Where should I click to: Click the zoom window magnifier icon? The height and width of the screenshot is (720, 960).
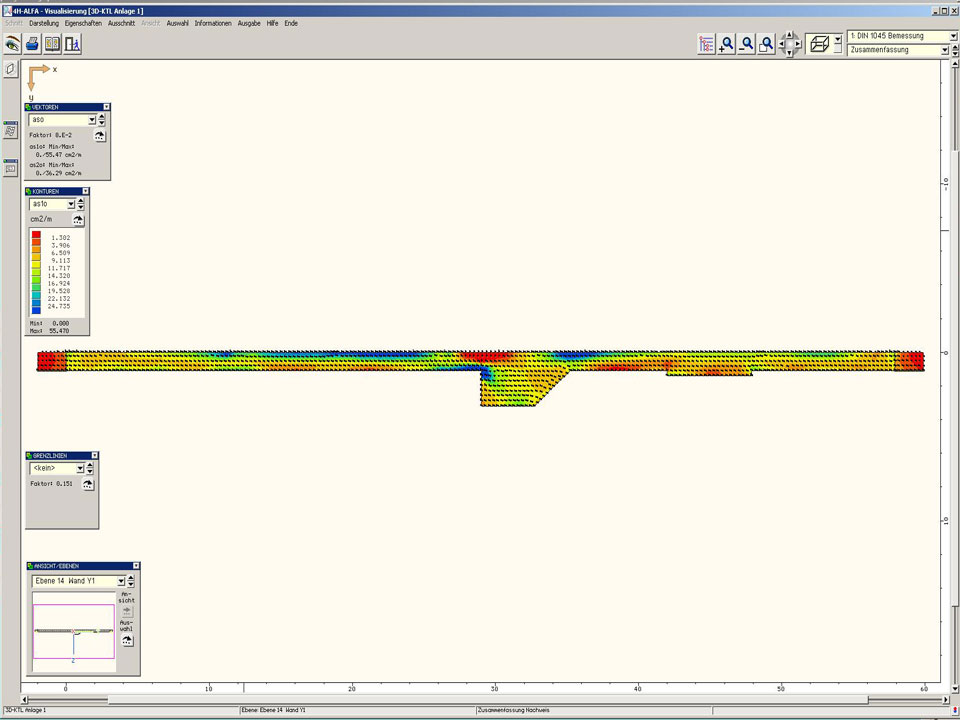pyautogui.click(x=767, y=44)
